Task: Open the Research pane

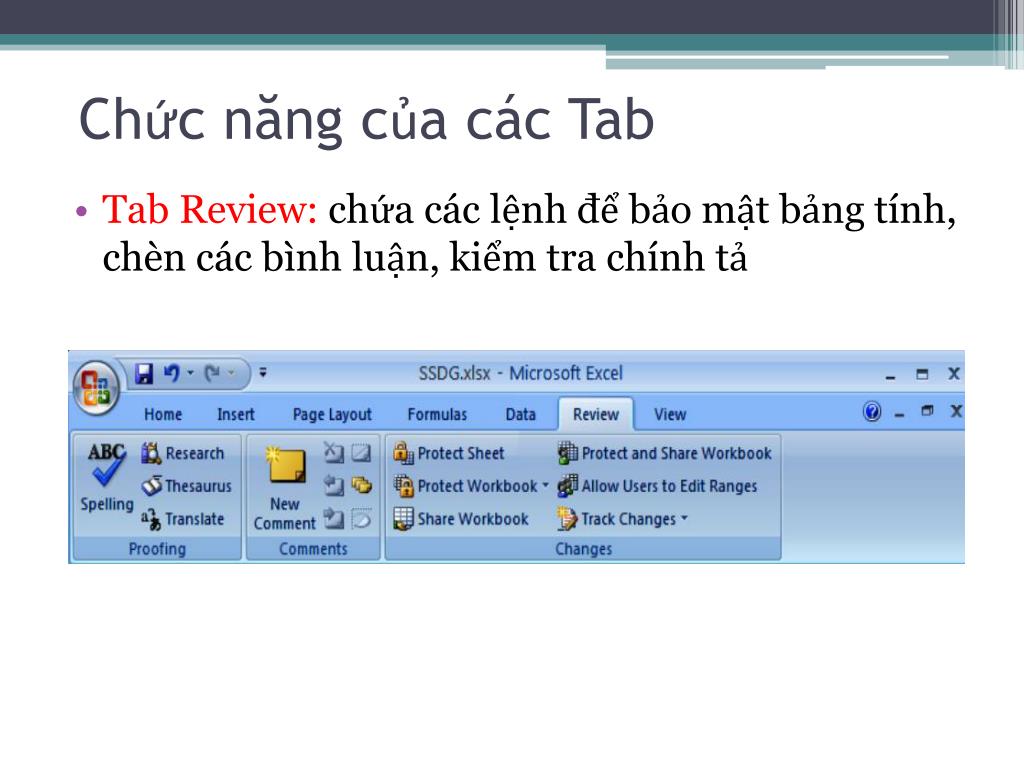Action: [183, 453]
